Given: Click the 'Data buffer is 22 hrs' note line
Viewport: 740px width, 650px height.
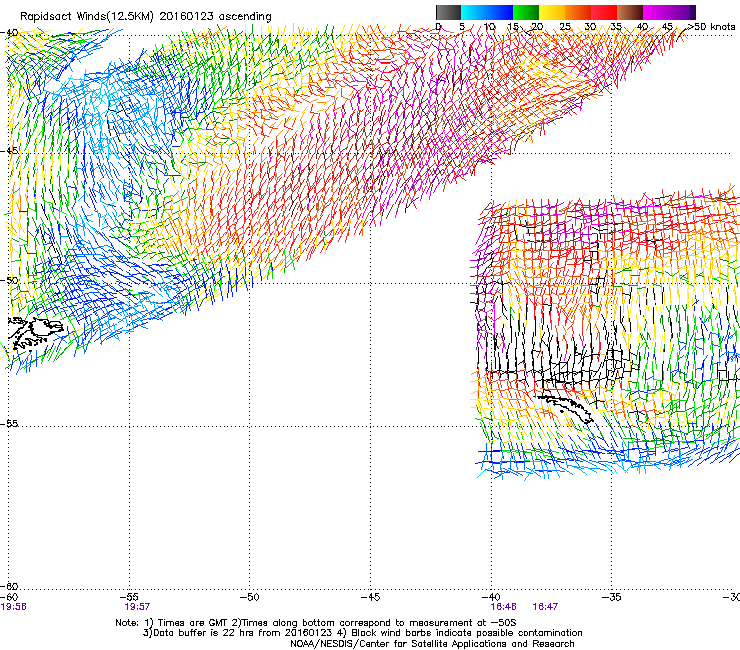Looking at the screenshot, I should pyautogui.click(x=362, y=633).
